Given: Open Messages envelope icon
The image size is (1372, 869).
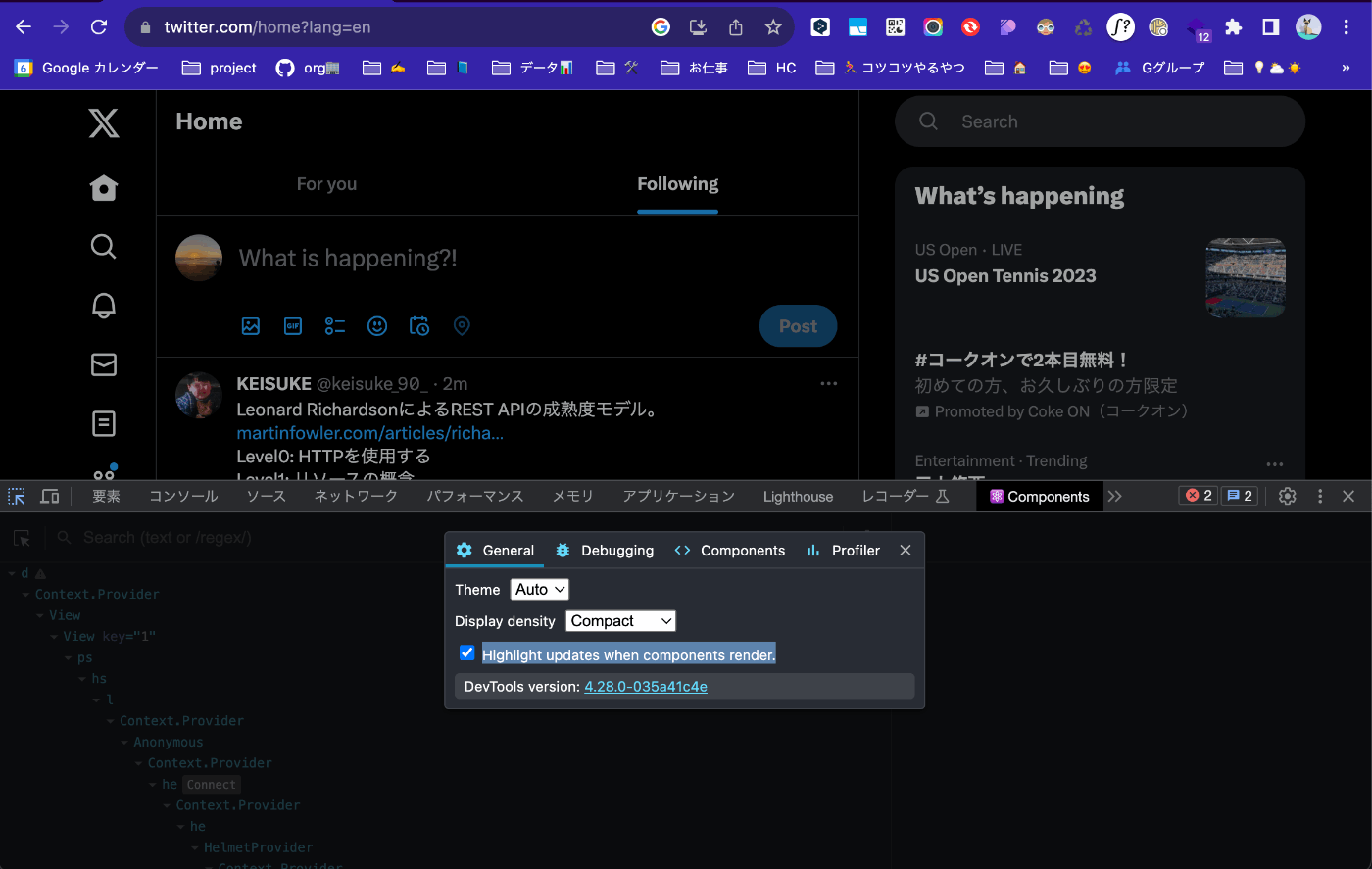Looking at the screenshot, I should point(104,364).
